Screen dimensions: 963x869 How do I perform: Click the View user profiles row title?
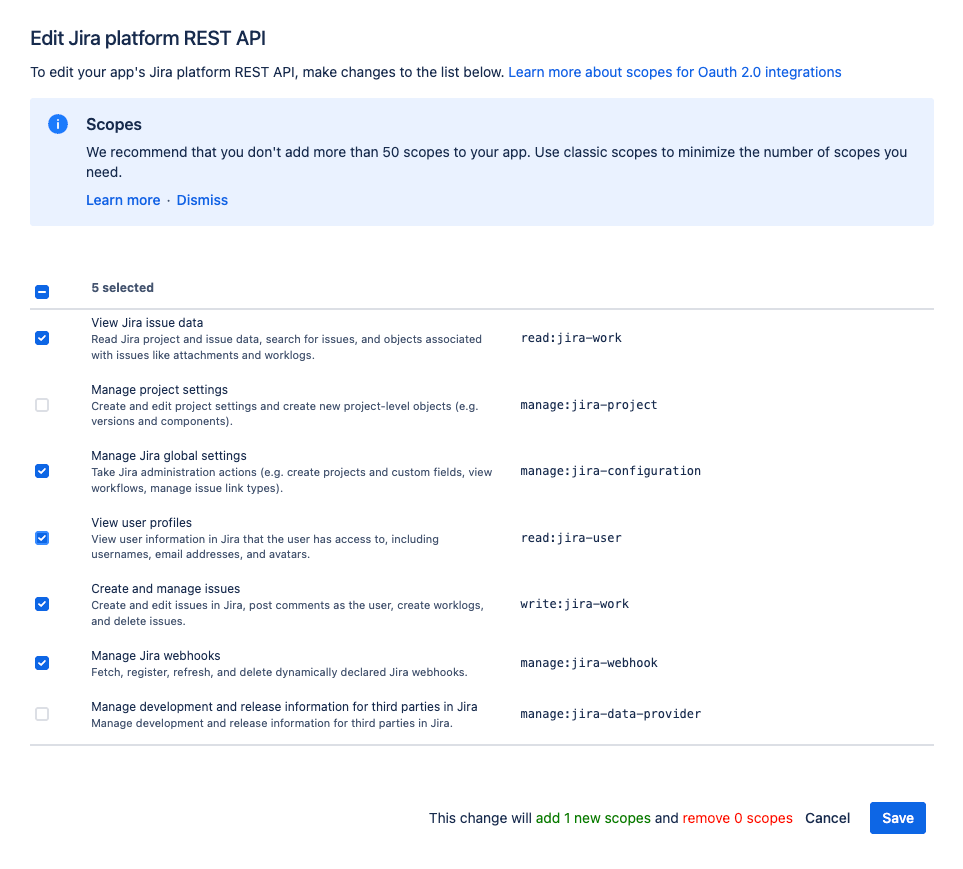[x=141, y=523]
